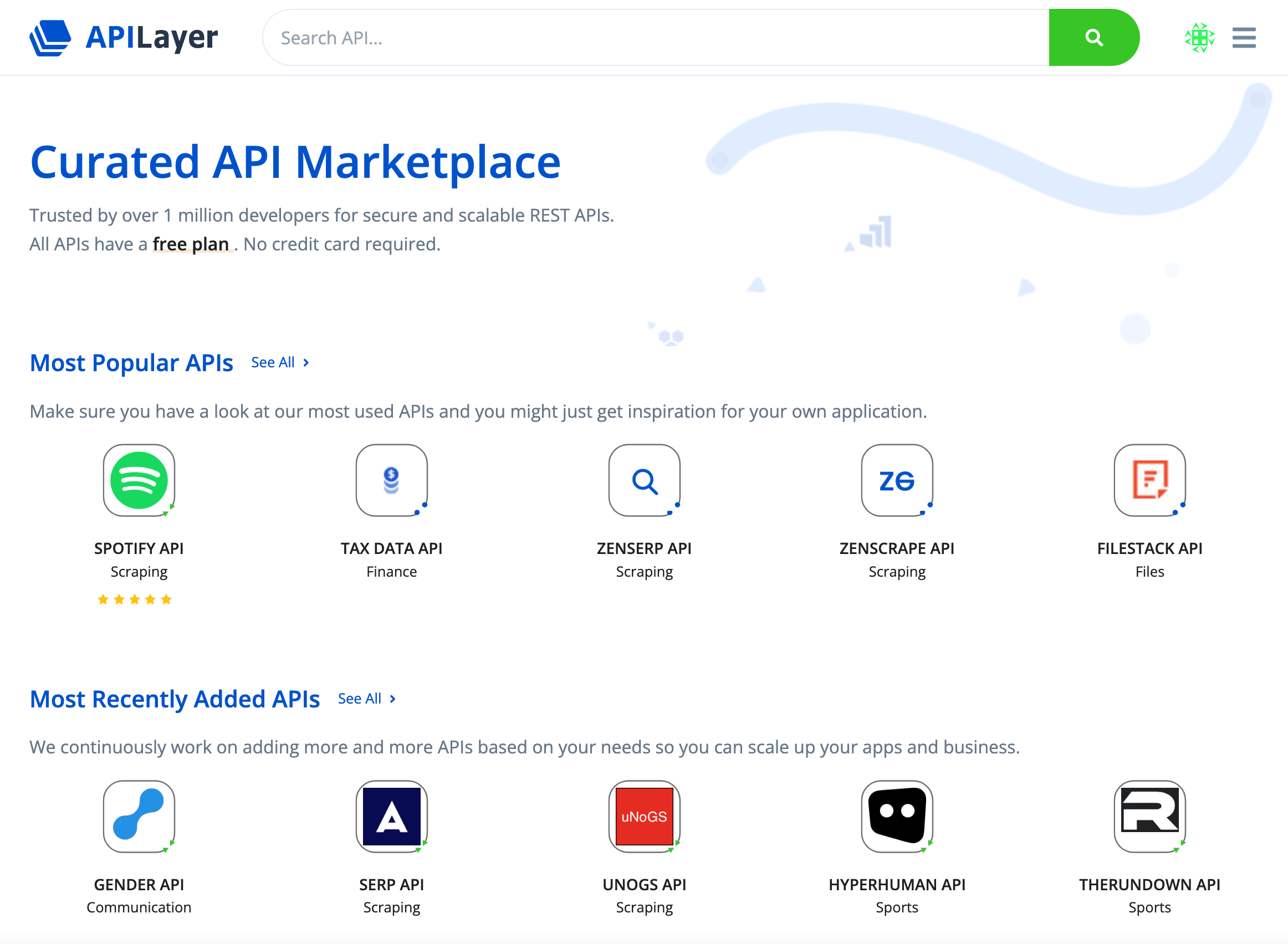Open the THERUNDOWN API title link
Viewport: 1288px width, 944px height.
coord(1149,884)
